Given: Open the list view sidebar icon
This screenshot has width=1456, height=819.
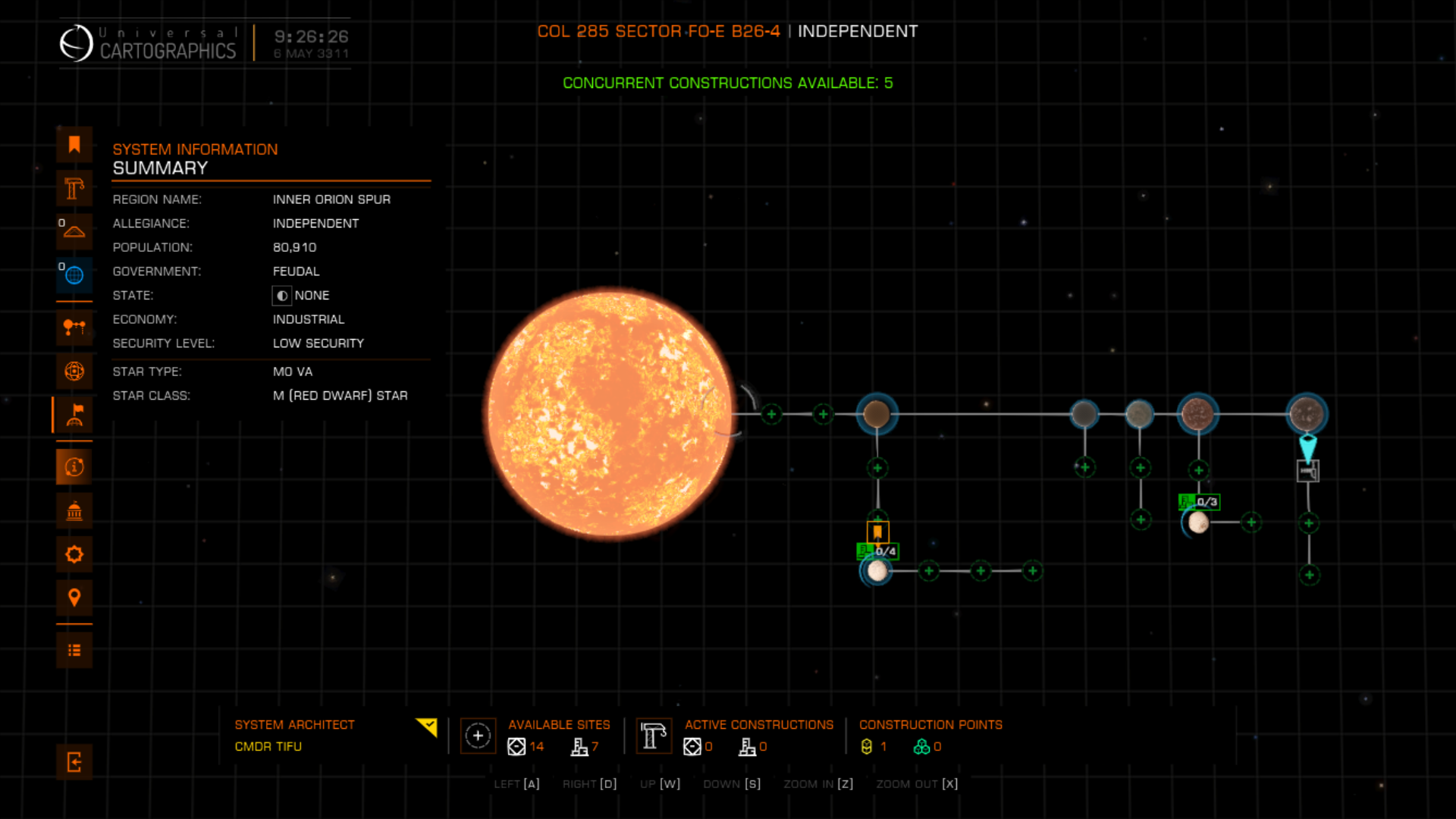Looking at the screenshot, I should pyautogui.click(x=74, y=651).
